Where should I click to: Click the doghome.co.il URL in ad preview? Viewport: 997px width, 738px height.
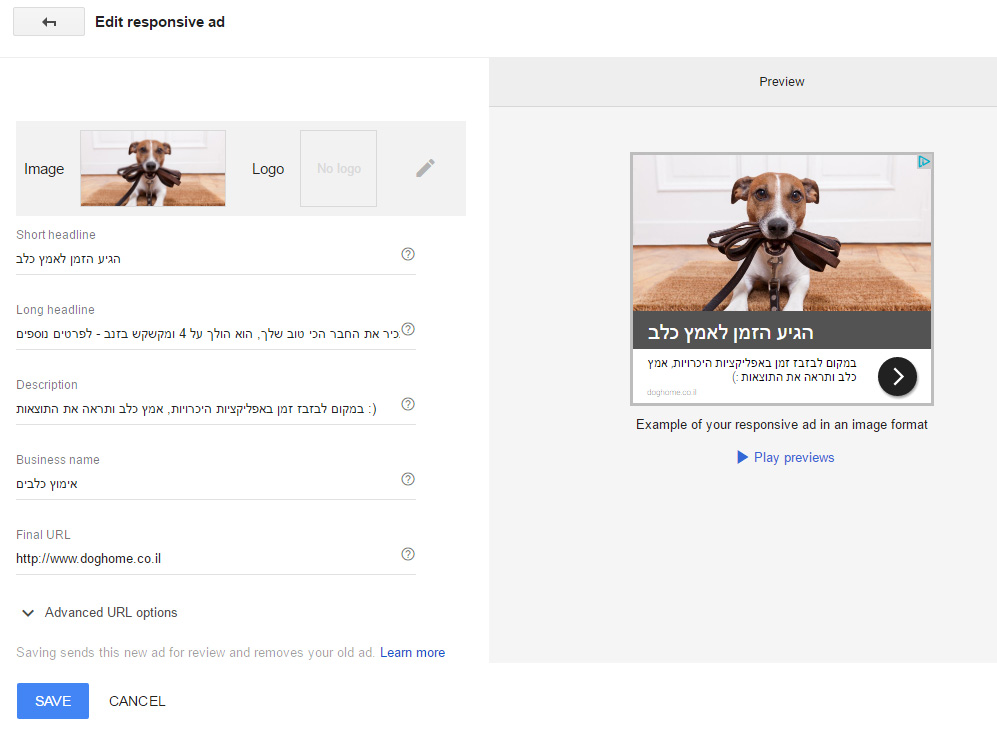pos(672,392)
